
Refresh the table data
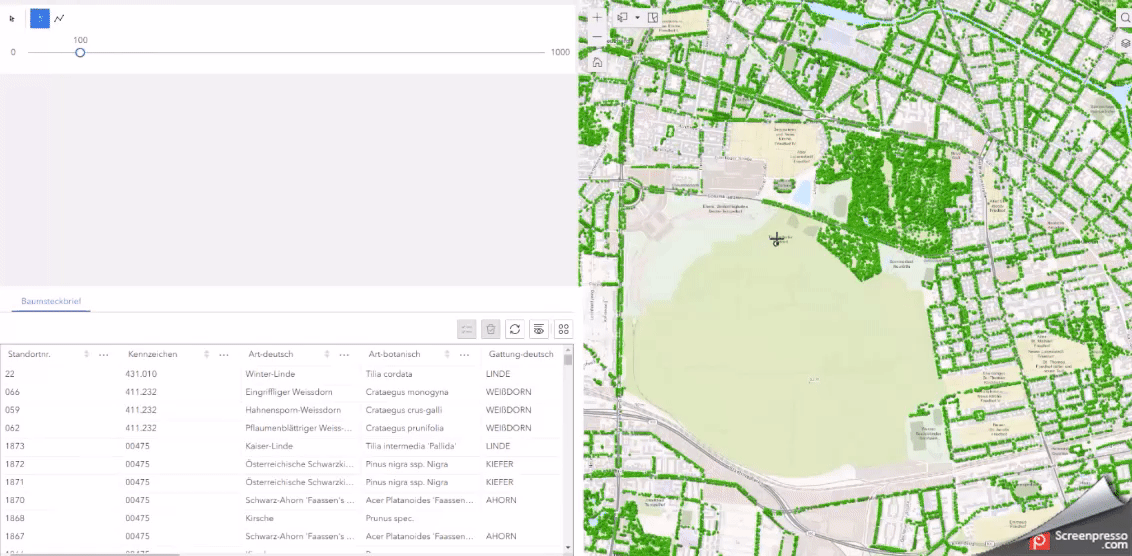coord(515,329)
